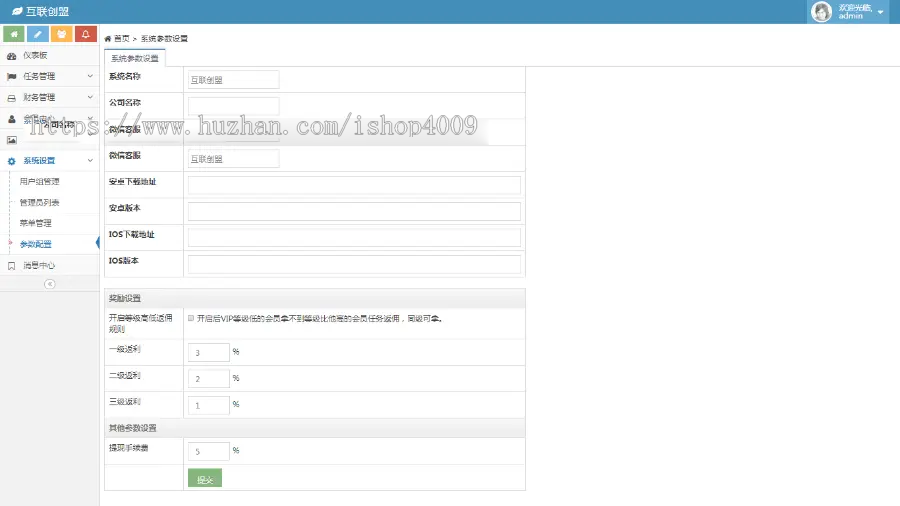Click the red bell notification shortcut button
900x506 pixels.
click(86, 34)
